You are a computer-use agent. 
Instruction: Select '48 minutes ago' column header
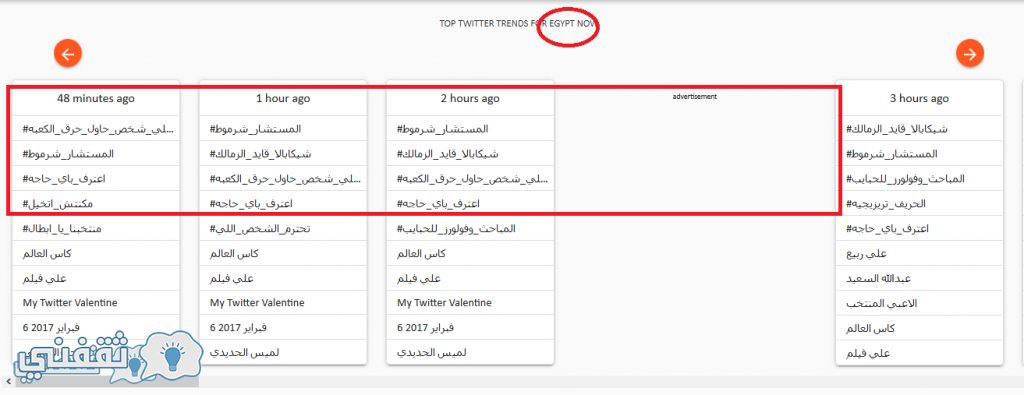[x=96, y=99]
